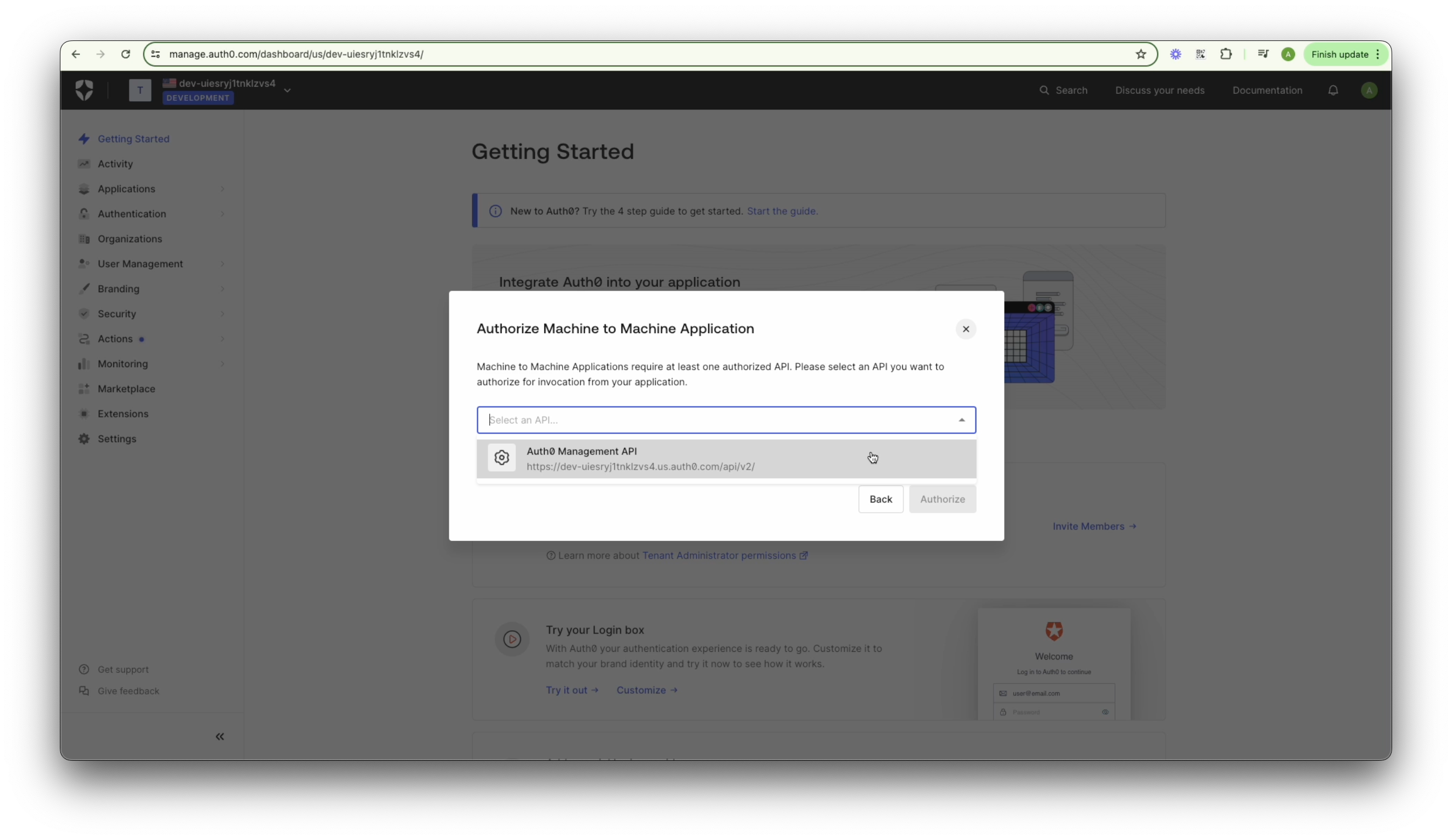Select the Auth0 Management API option
The image size is (1452, 840).
[x=726, y=459]
